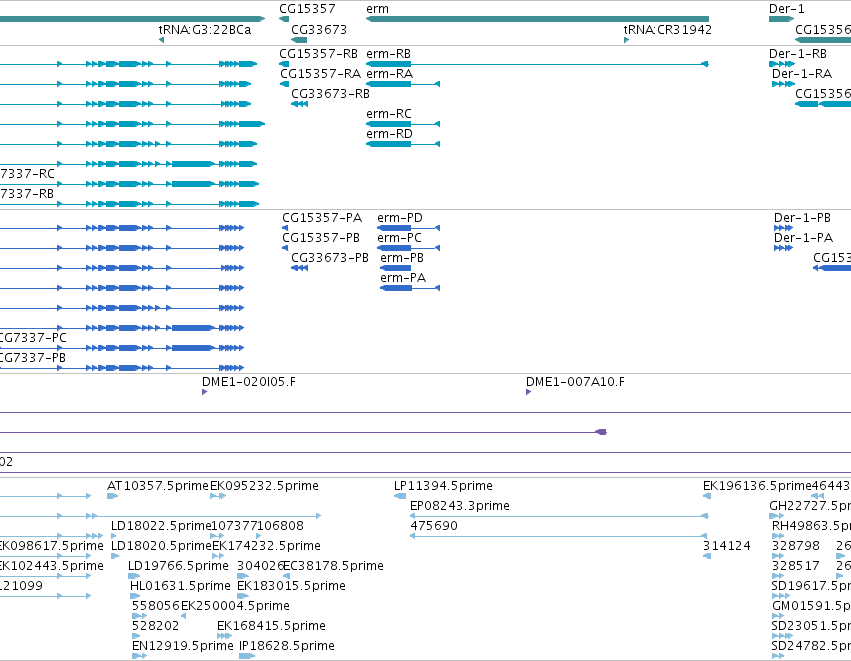Select the 558056 feature

point(139,616)
